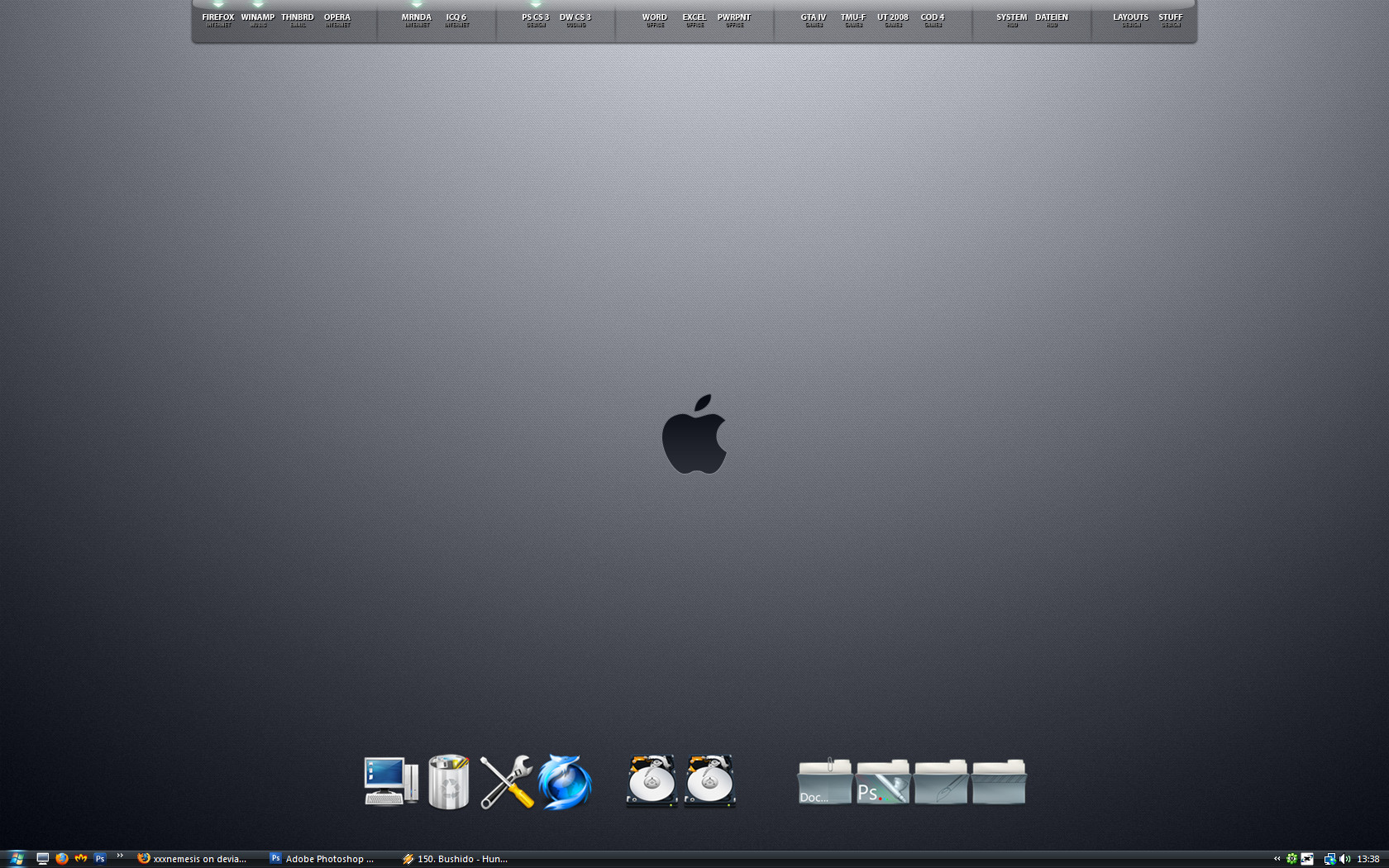Open PWRPNT from the top launcher bar
1389x868 pixels.
[x=734, y=20]
